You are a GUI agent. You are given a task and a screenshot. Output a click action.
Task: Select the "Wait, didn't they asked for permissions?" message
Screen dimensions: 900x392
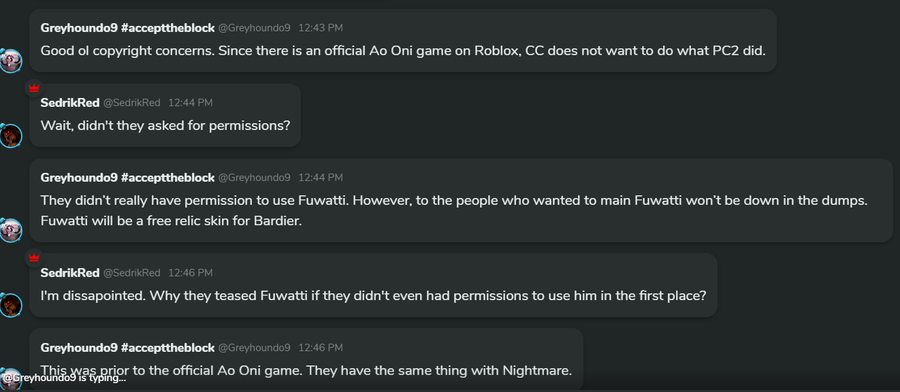165,115
